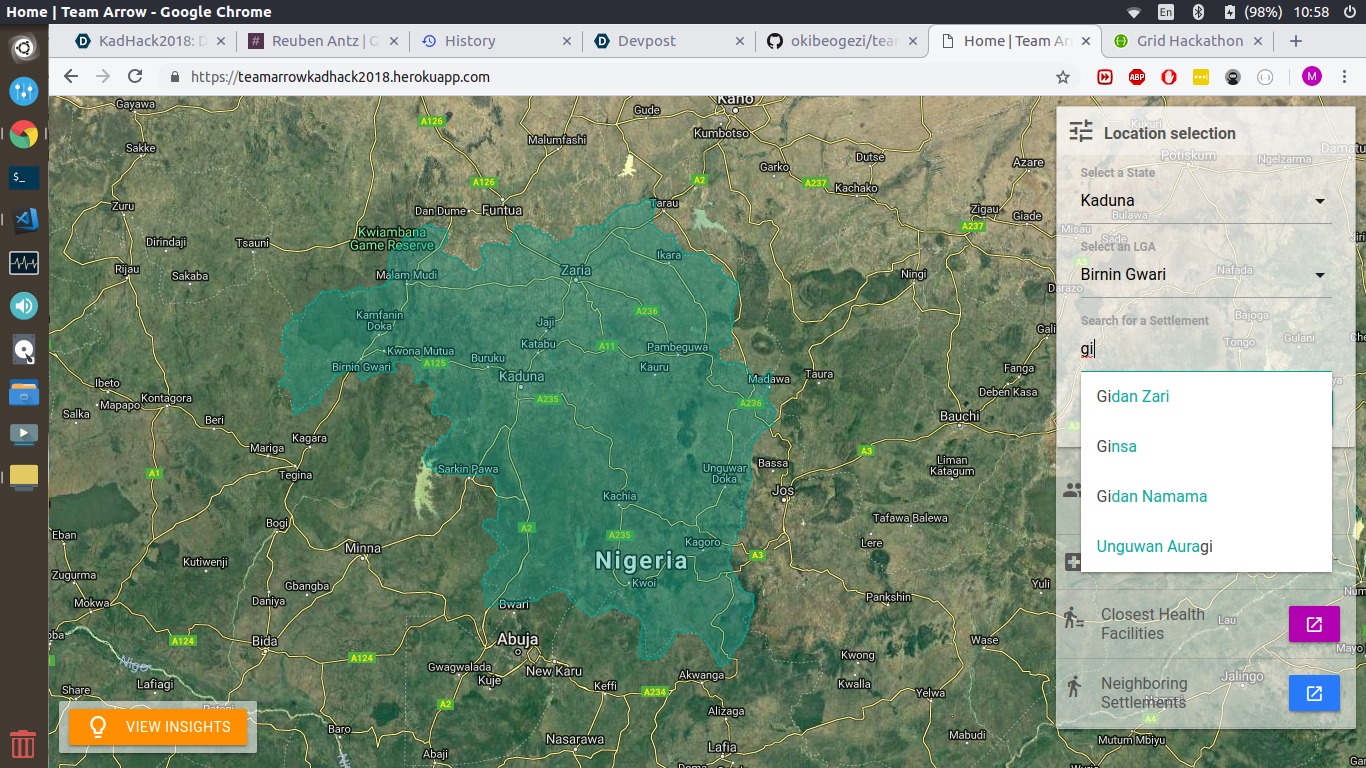Screen dimensions: 1366x768
Task: Click the Jos label on the map
Action: (x=783, y=491)
